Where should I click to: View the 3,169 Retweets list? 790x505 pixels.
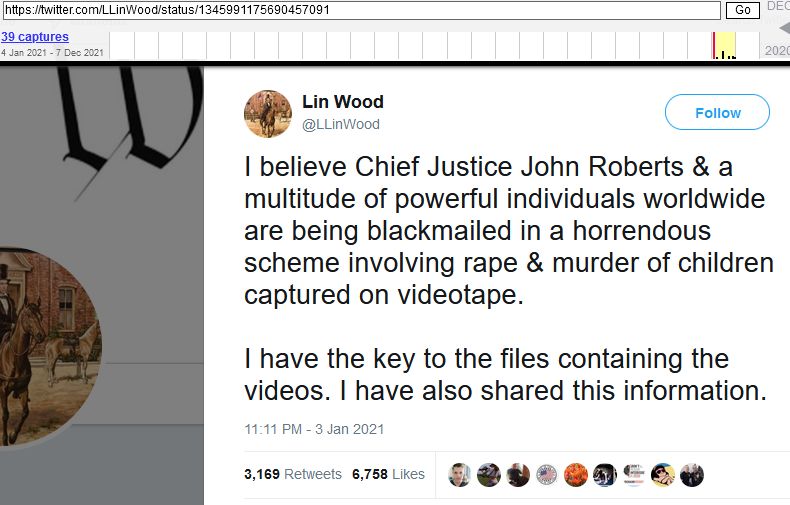coord(293,474)
